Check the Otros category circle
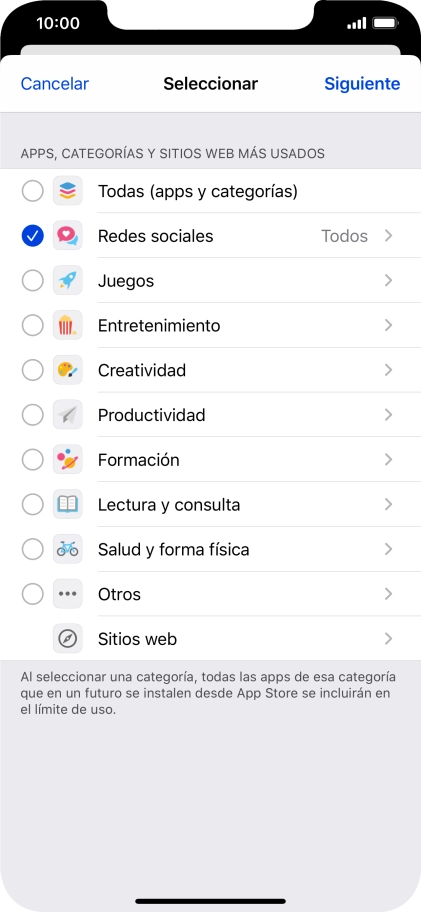 (33, 594)
